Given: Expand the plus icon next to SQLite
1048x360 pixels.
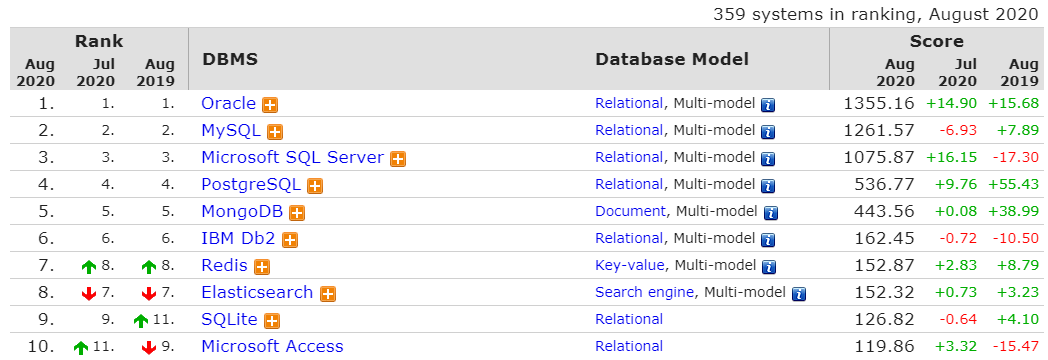Looking at the screenshot, I should click(271, 321).
